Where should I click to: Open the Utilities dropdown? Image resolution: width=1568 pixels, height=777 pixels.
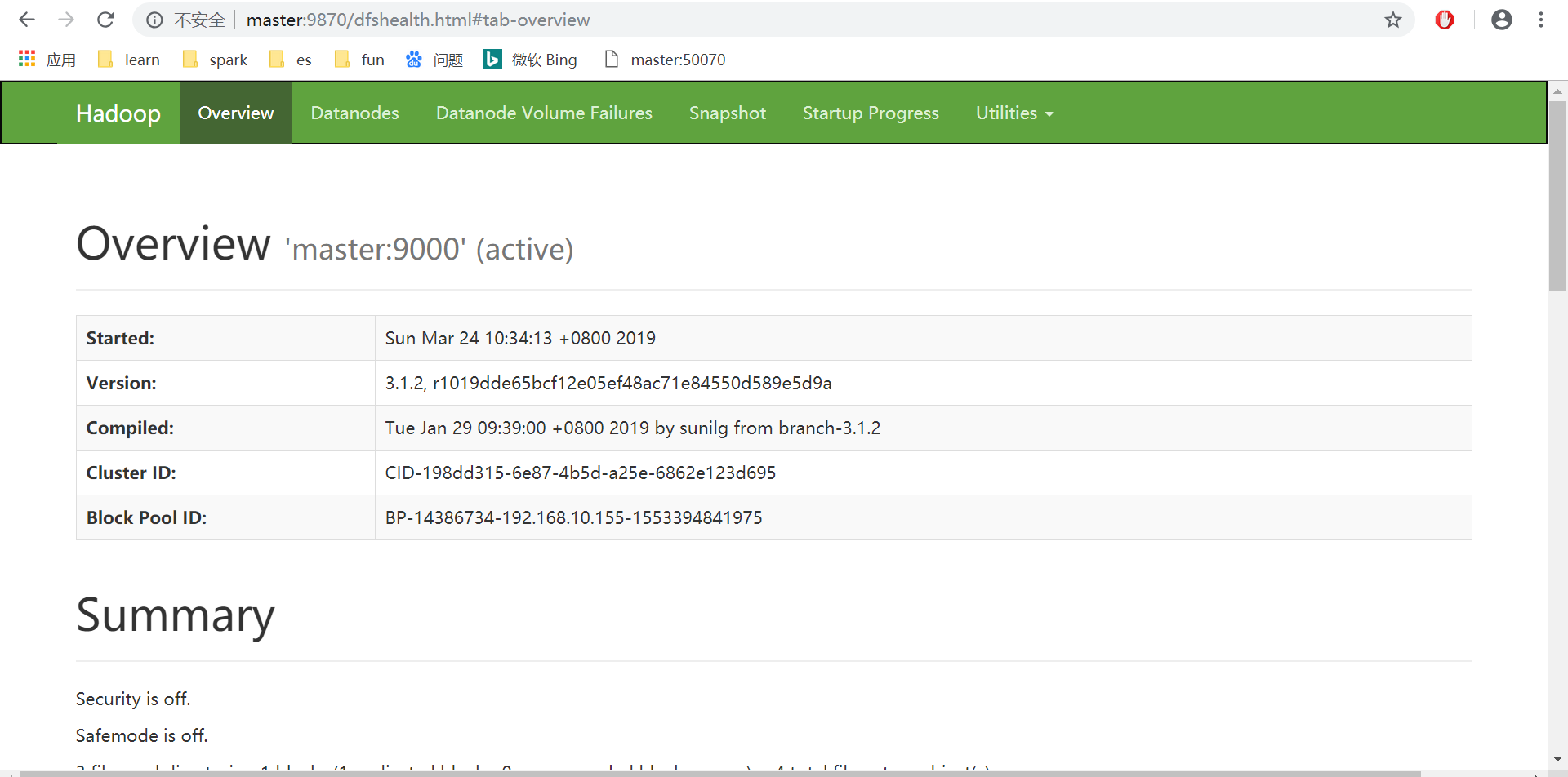coord(1013,113)
